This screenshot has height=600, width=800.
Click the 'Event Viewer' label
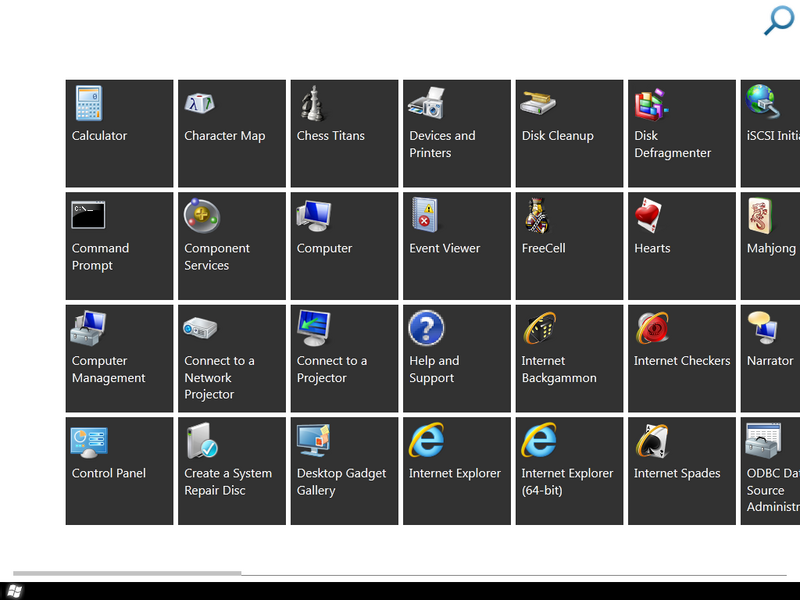pos(444,248)
